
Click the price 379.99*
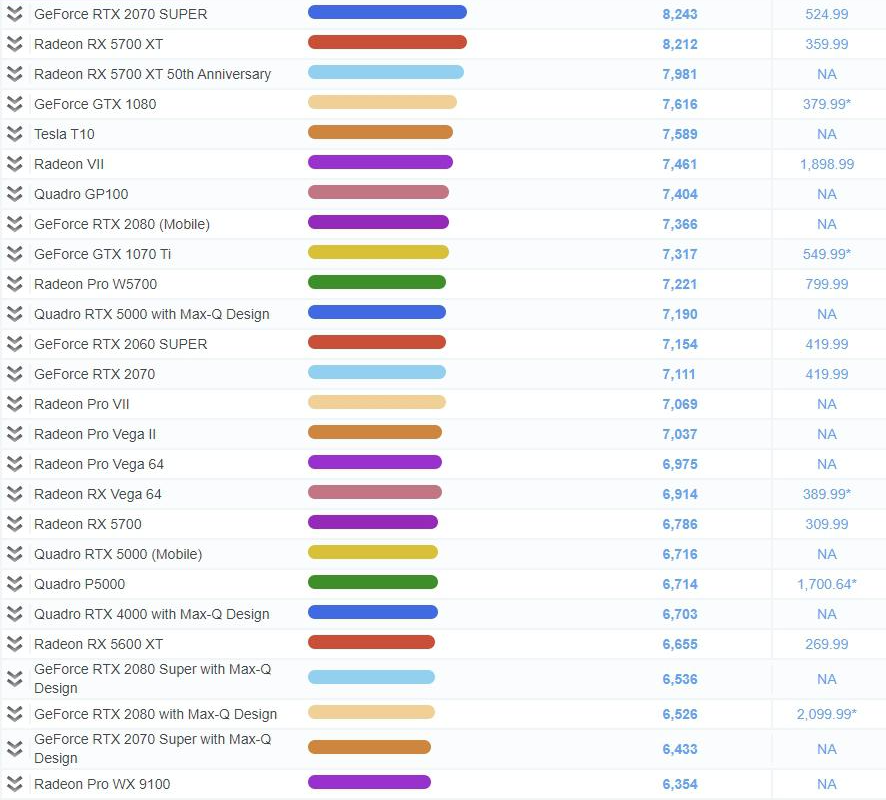[827, 104]
